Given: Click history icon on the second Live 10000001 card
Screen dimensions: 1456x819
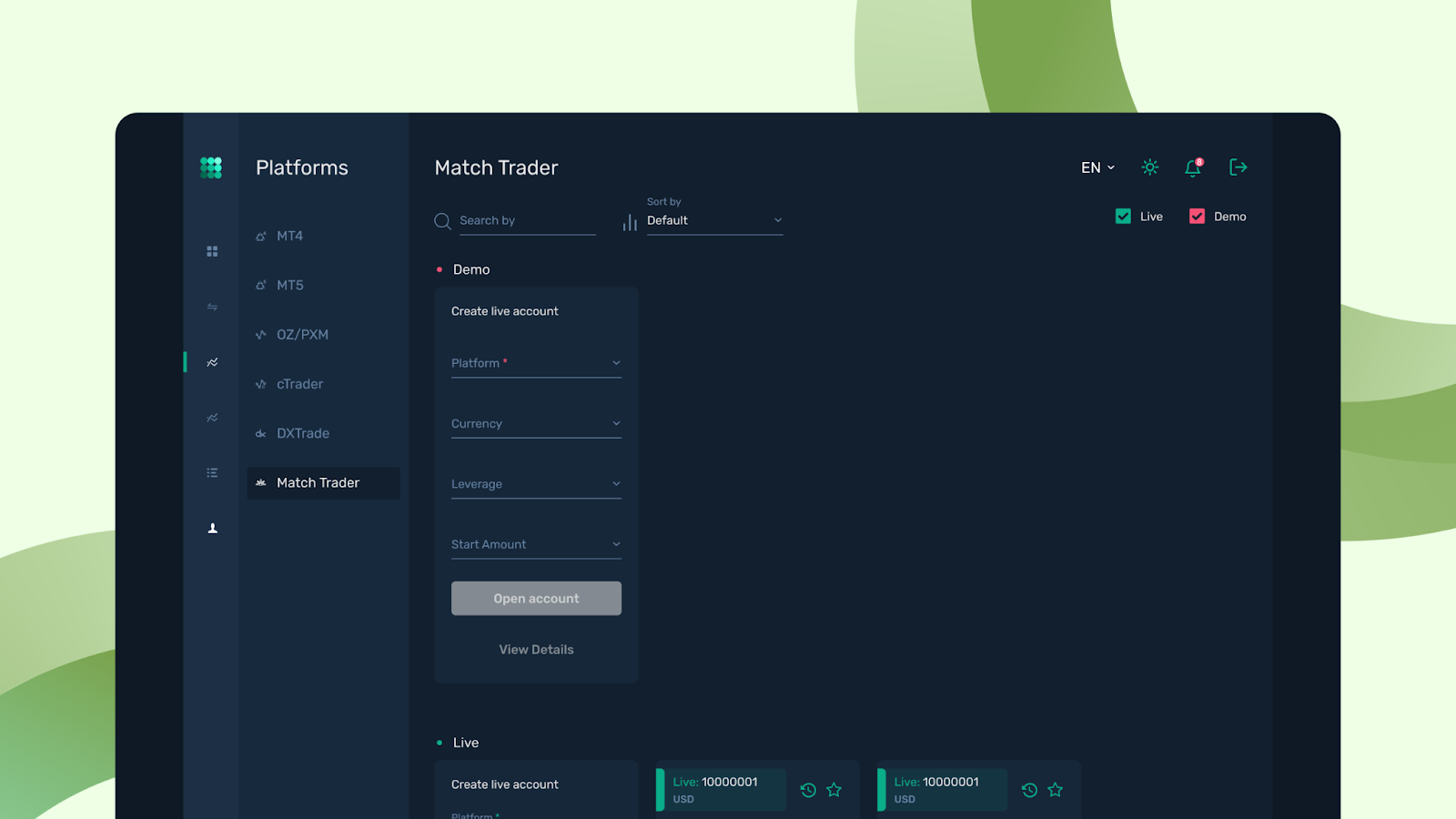Looking at the screenshot, I should click(1029, 790).
